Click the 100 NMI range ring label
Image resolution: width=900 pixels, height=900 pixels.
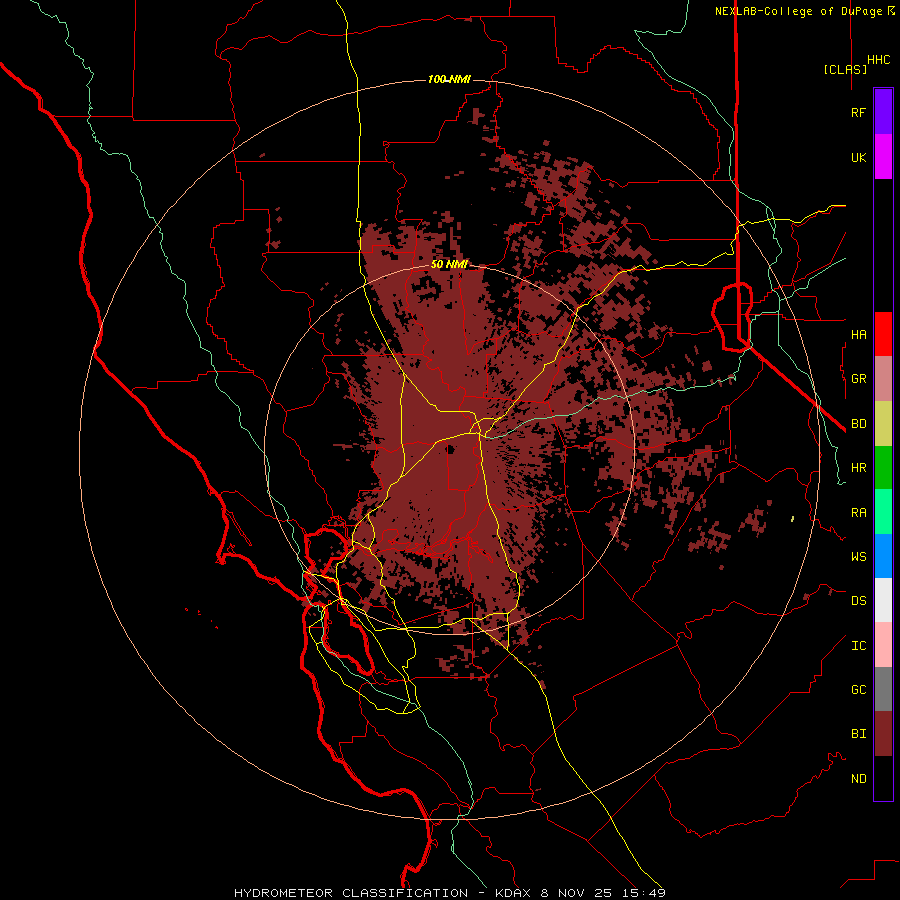[449, 79]
